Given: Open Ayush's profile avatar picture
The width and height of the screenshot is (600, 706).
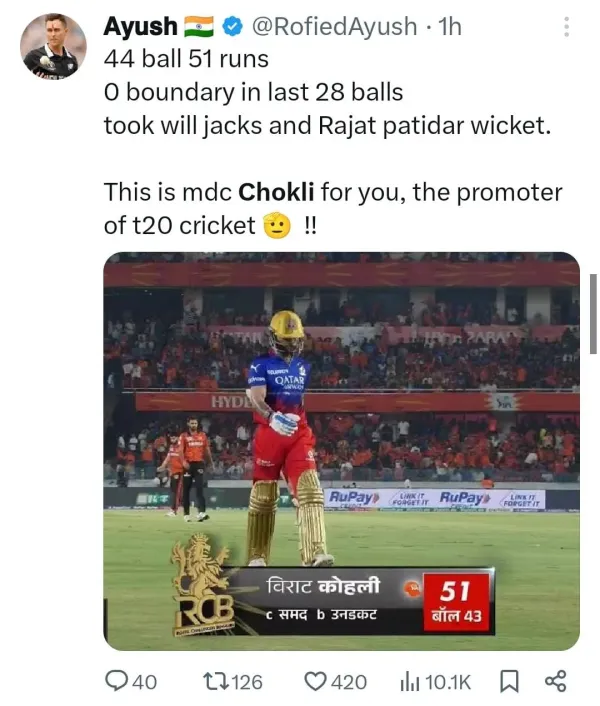Looking at the screenshot, I should click(x=53, y=46).
